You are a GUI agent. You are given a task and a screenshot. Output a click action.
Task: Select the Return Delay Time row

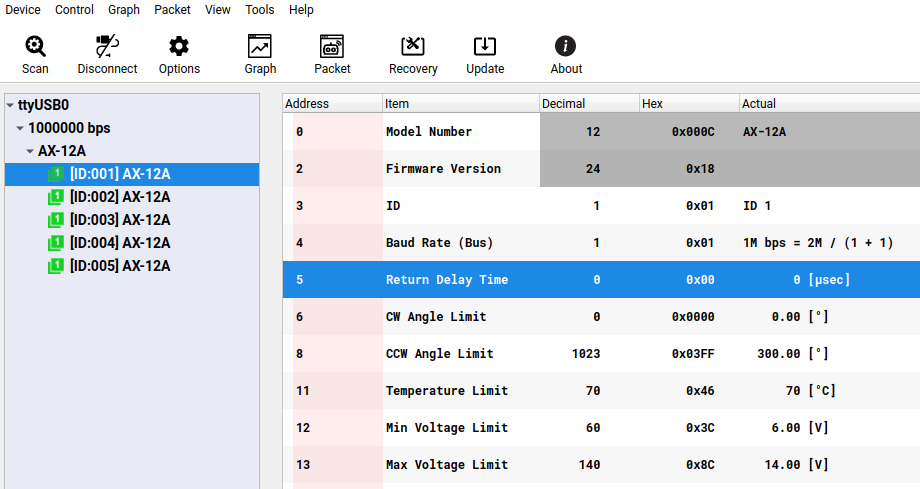601,279
